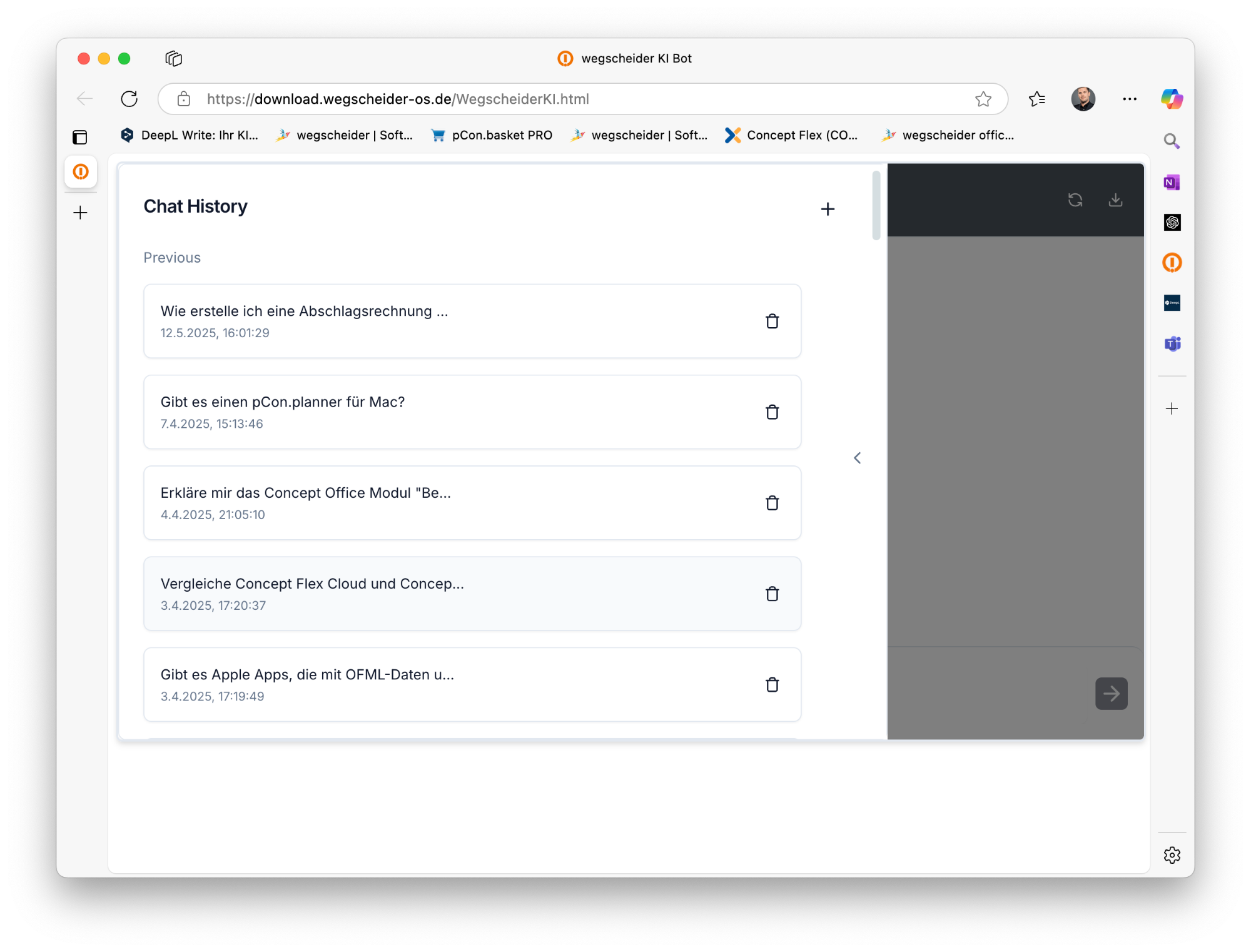Click timestamp 7.4.2025, 15:13:46
Viewport: 1251px width, 952px height.
coord(211,423)
